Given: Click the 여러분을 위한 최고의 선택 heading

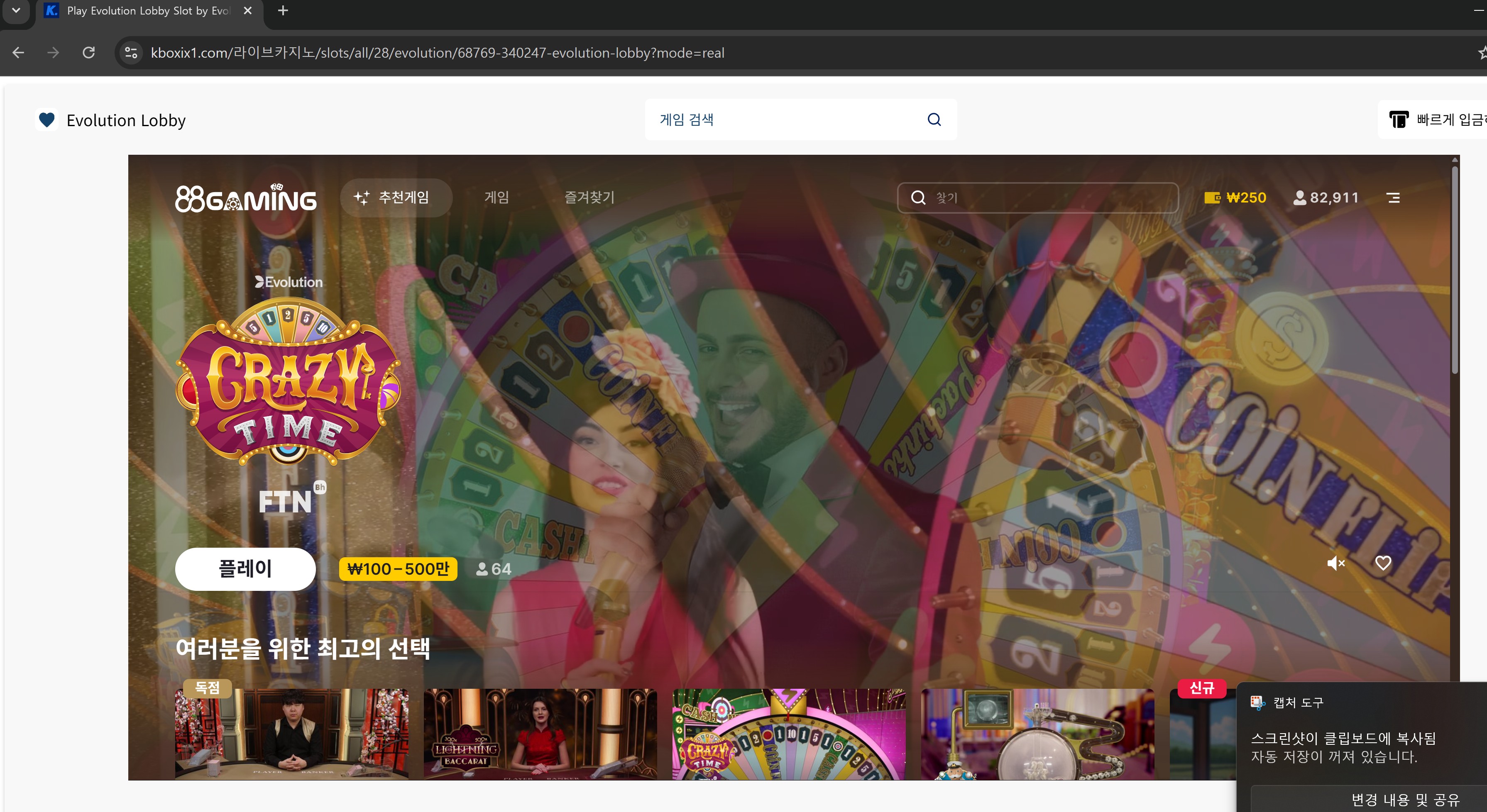Looking at the screenshot, I should pos(303,648).
